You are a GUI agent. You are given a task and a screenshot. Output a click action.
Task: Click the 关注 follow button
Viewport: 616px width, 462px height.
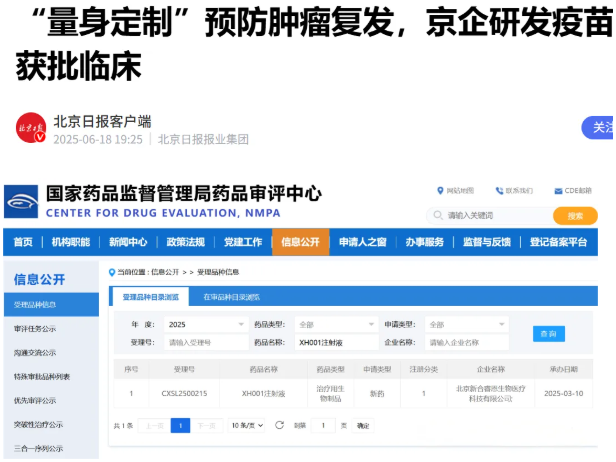600,128
